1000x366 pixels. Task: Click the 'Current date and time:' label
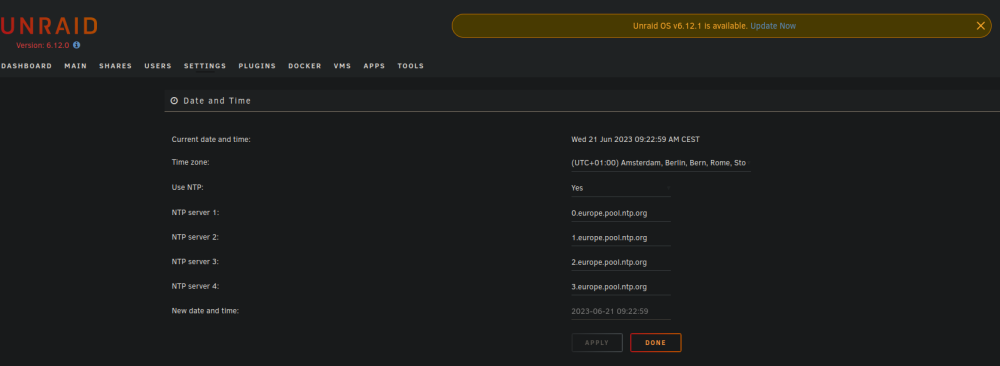211,139
